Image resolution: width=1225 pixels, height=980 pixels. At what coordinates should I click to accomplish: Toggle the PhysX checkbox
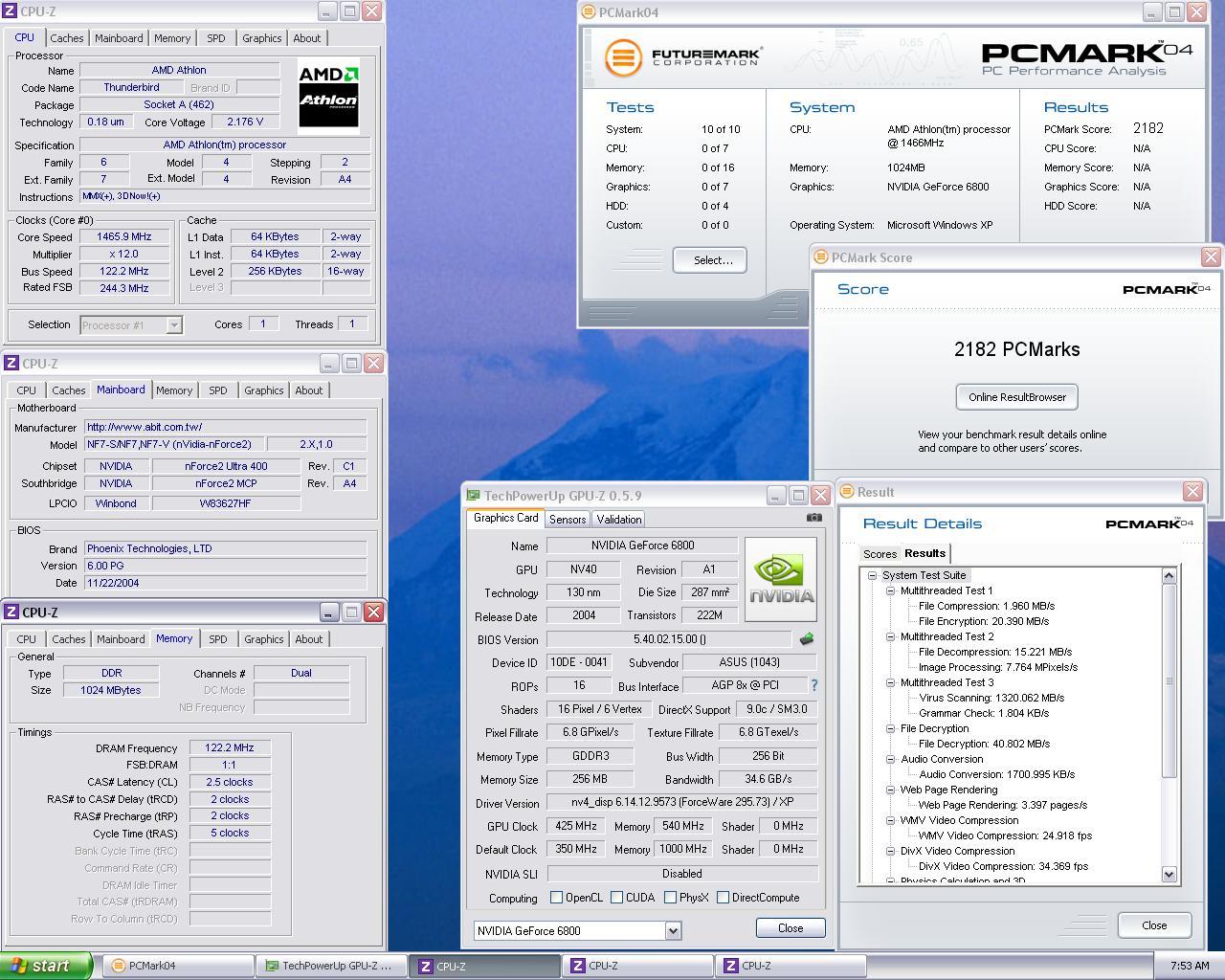(x=670, y=897)
